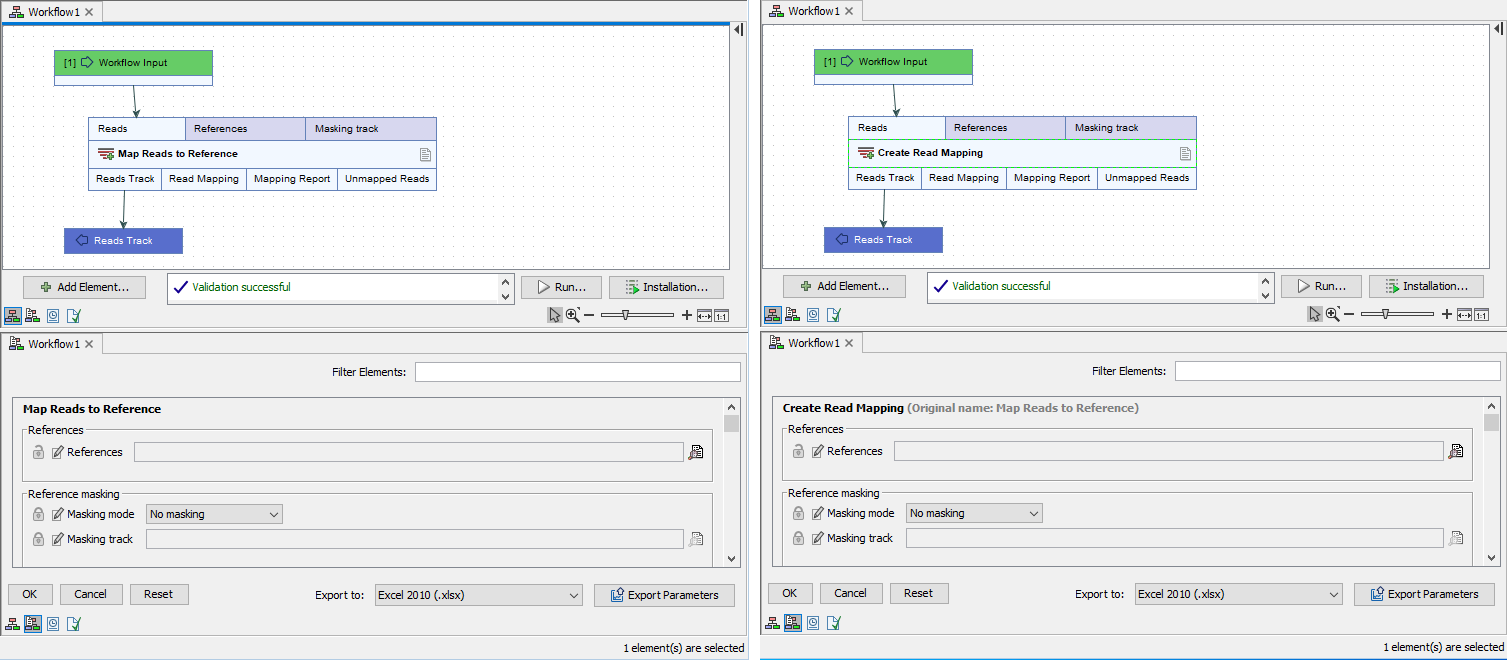Select the text-based workflow view icon
The width and height of the screenshot is (1507, 662).
[33, 315]
